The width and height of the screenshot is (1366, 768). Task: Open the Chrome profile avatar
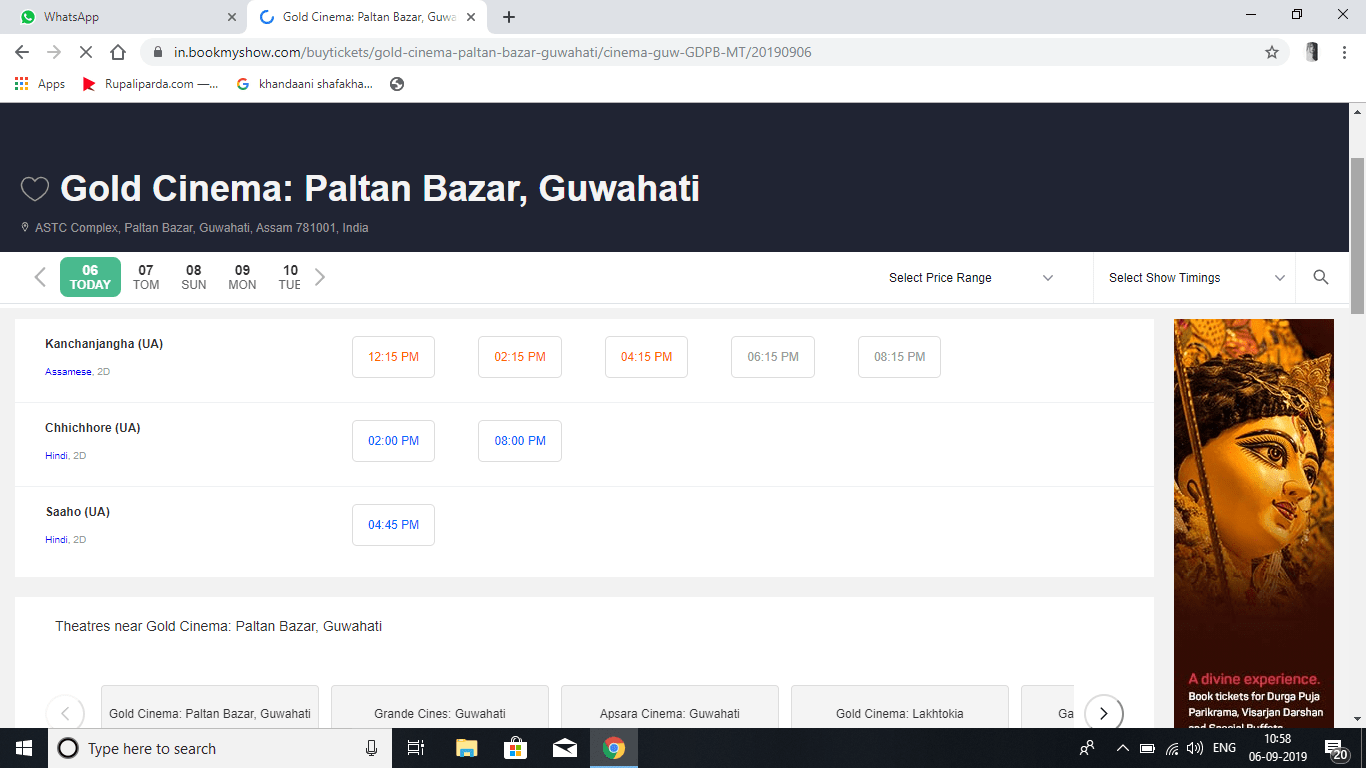coord(1312,52)
